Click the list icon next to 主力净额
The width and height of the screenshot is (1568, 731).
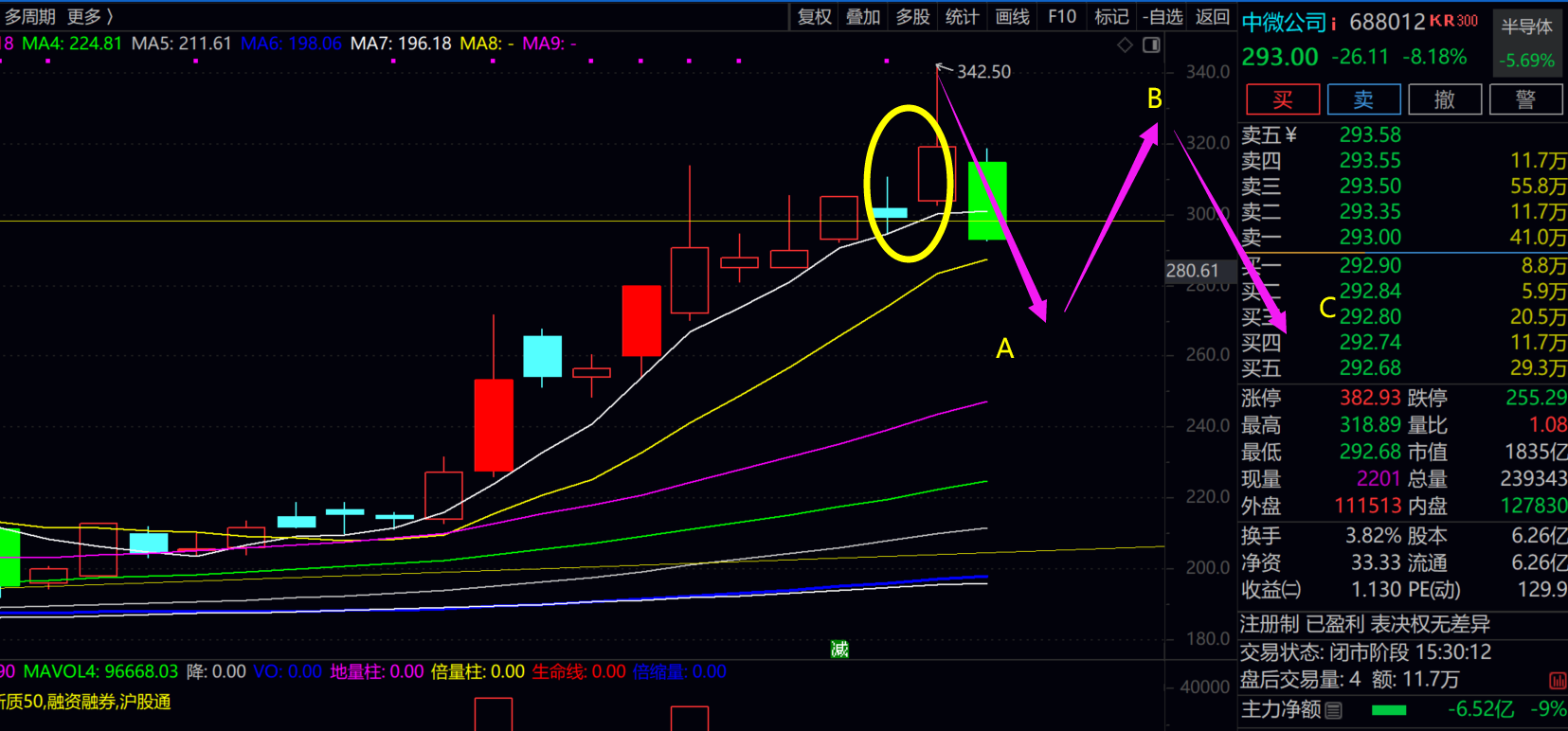click(1334, 709)
